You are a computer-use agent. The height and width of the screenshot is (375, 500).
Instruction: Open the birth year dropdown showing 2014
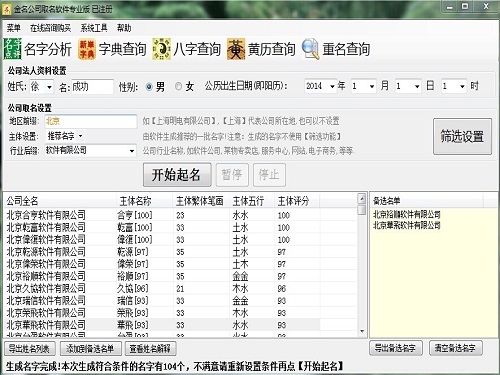coord(332,87)
